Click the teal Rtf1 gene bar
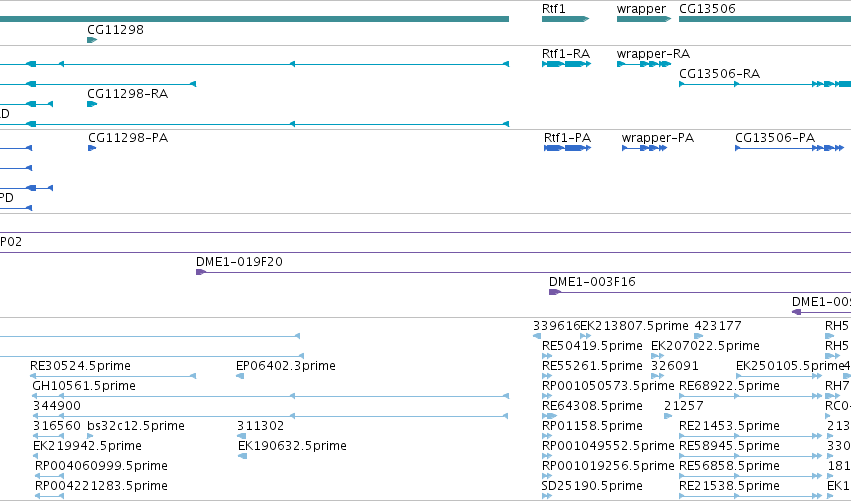This screenshot has width=851, height=501. (565, 19)
